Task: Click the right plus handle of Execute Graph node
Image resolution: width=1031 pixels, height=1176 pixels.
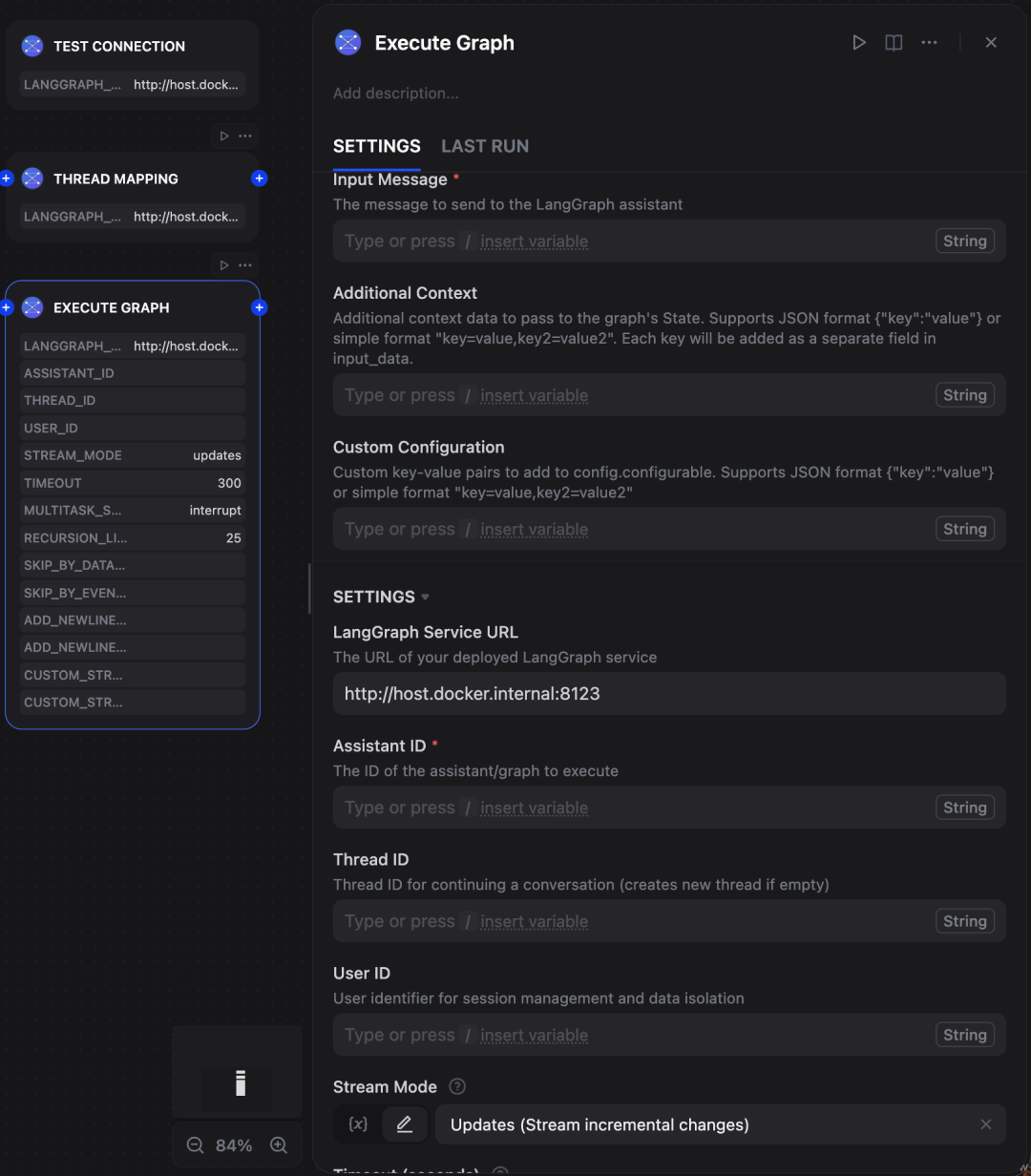Action: point(259,307)
